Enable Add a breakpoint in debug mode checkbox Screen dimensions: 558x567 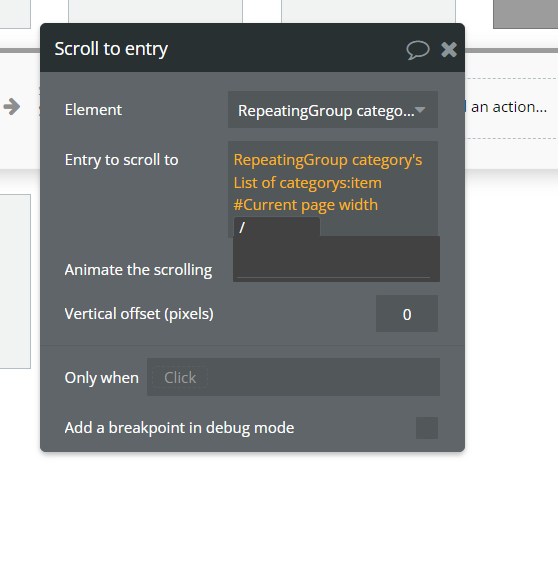[427, 428]
